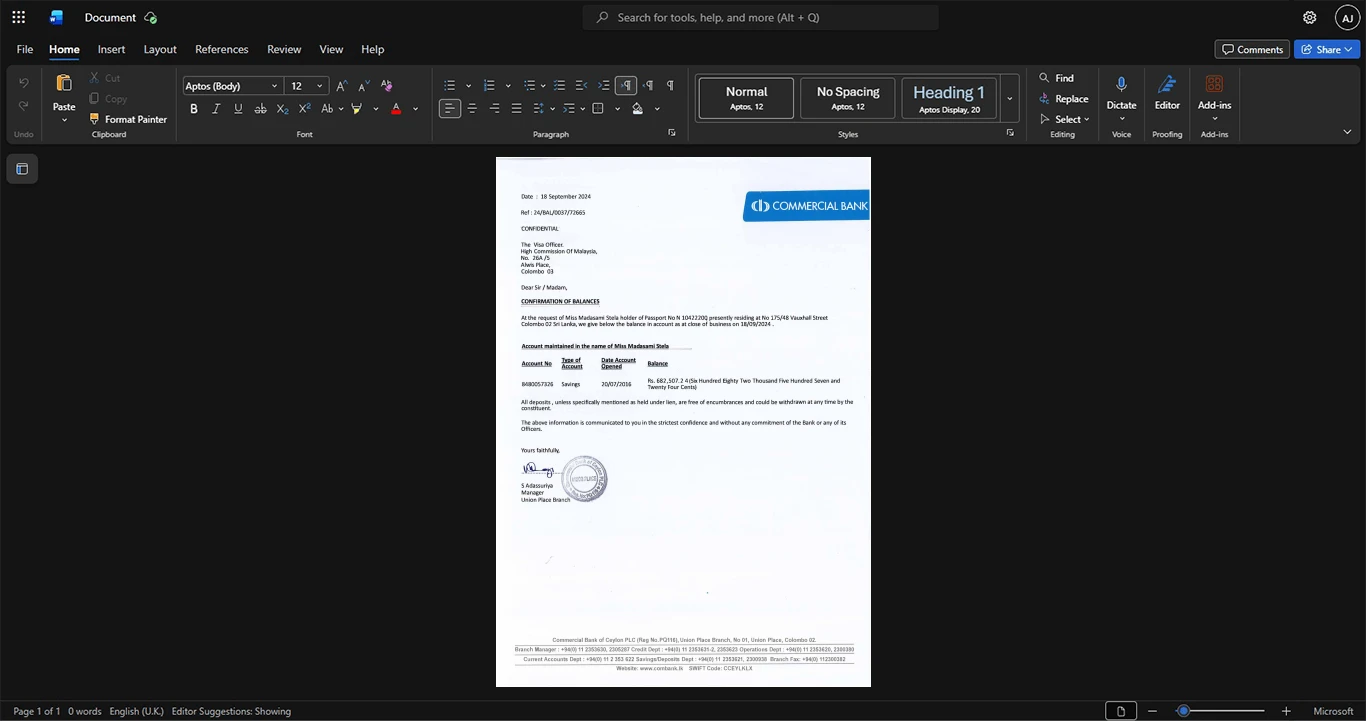Toggle Strikethrough formatting
This screenshot has height=721, width=1366.
[260, 108]
